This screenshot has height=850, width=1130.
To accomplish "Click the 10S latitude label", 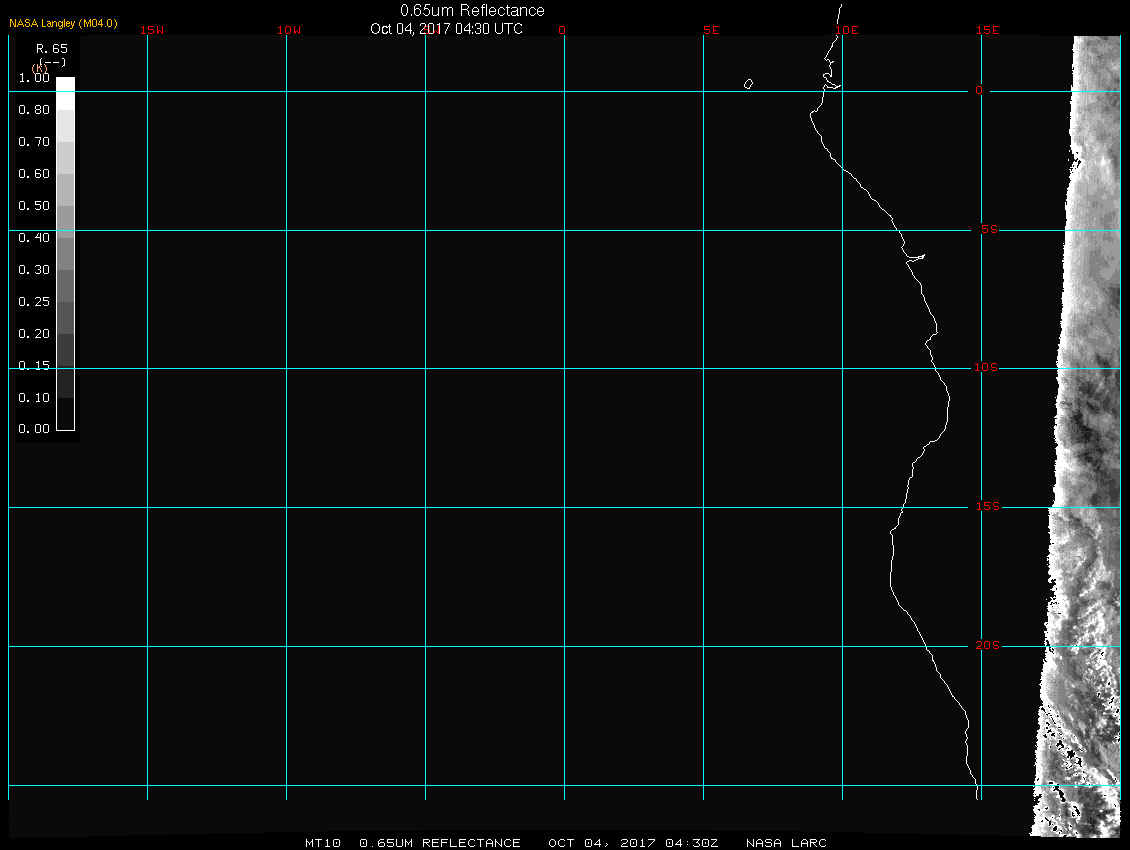I will 986,368.
